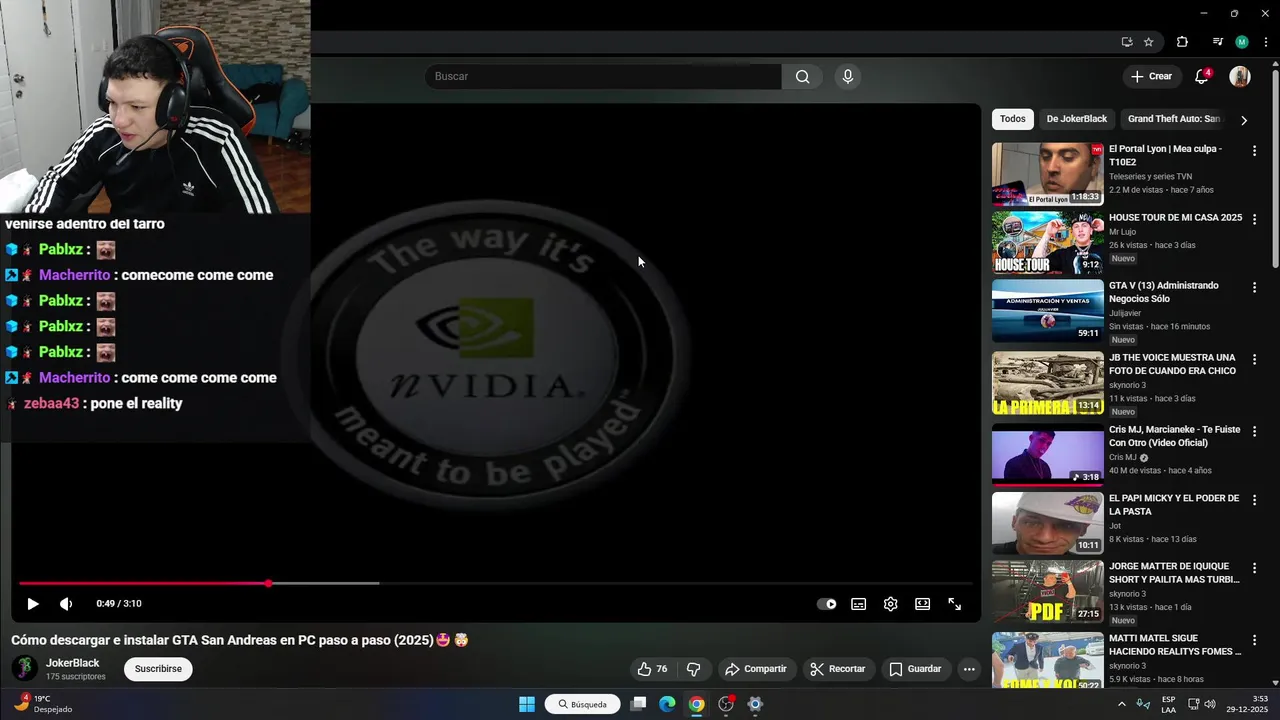1280x720 pixels.
Task: Open options menu for JORGE MATTER video
Action: [1254, 568]
